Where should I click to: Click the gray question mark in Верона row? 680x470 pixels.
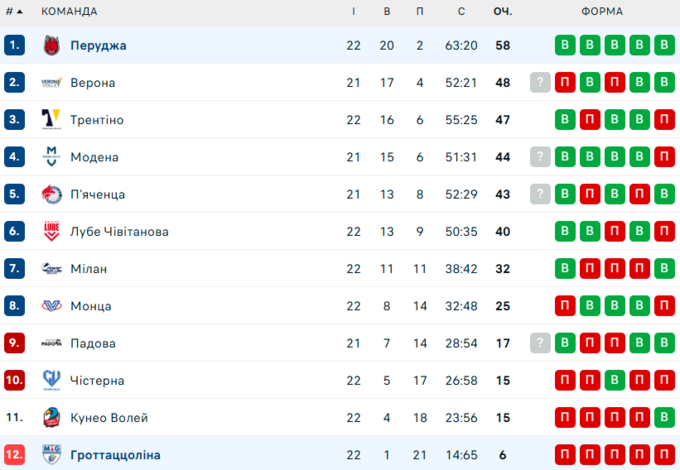click(540, 82)
